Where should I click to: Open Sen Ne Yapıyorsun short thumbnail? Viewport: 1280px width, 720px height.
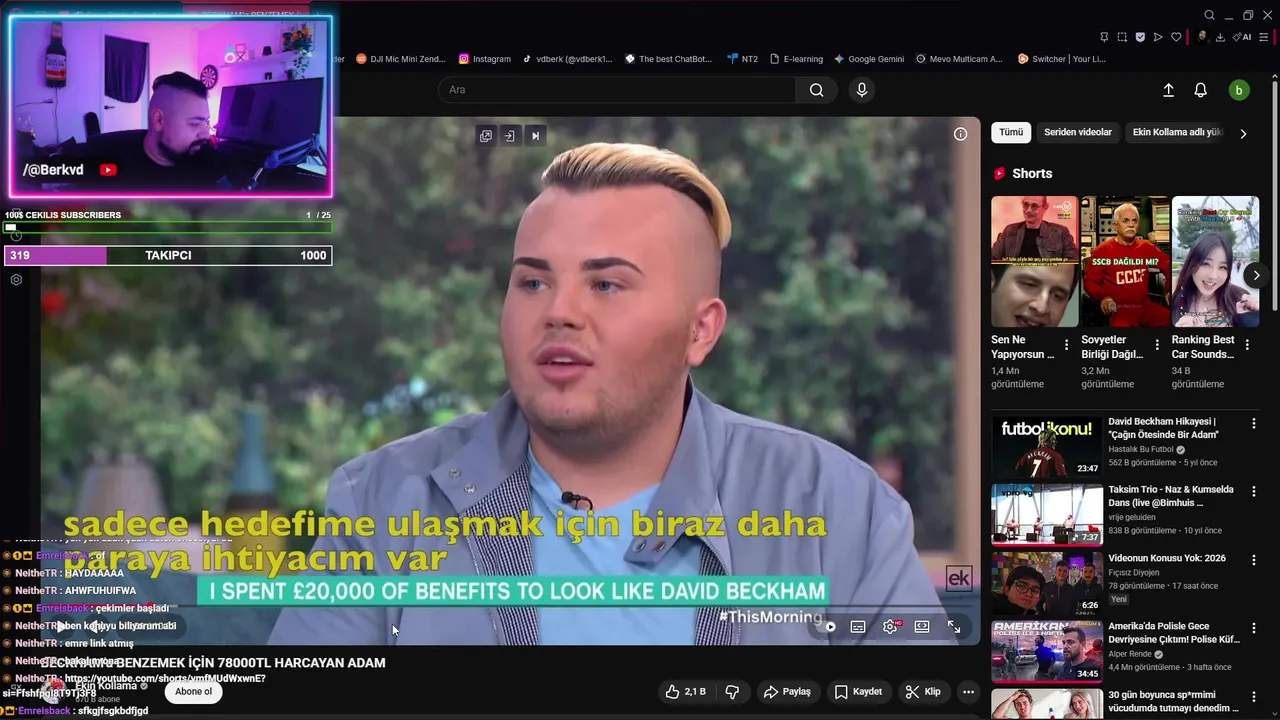1035,261
